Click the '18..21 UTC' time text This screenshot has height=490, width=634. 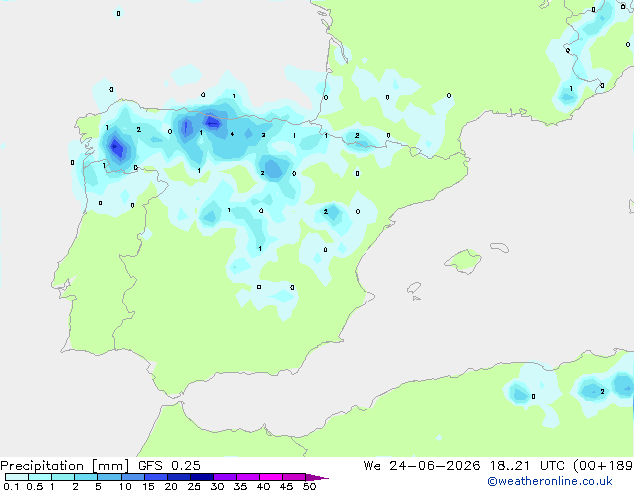[x=530, y=466]
